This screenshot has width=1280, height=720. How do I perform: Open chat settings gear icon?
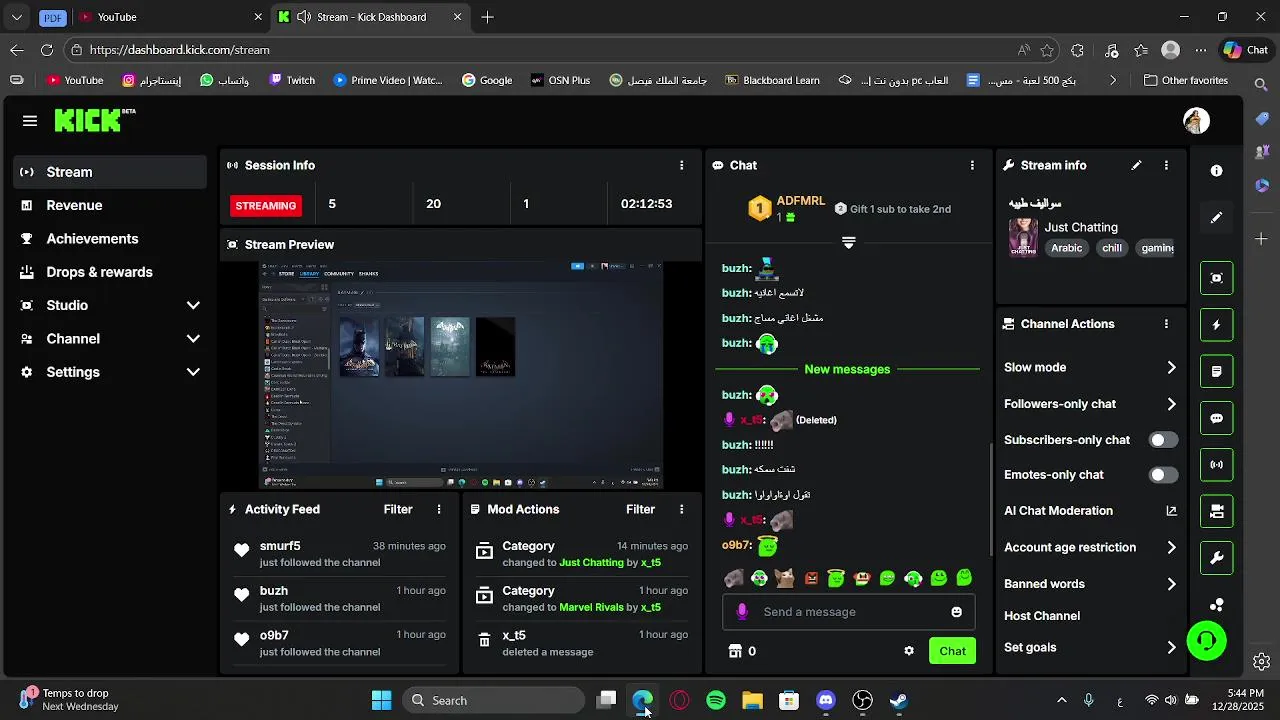point(909,651)
